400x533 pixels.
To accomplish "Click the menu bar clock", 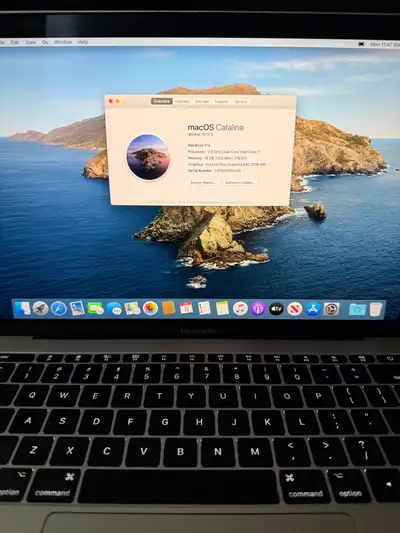I will coord(385,45).
